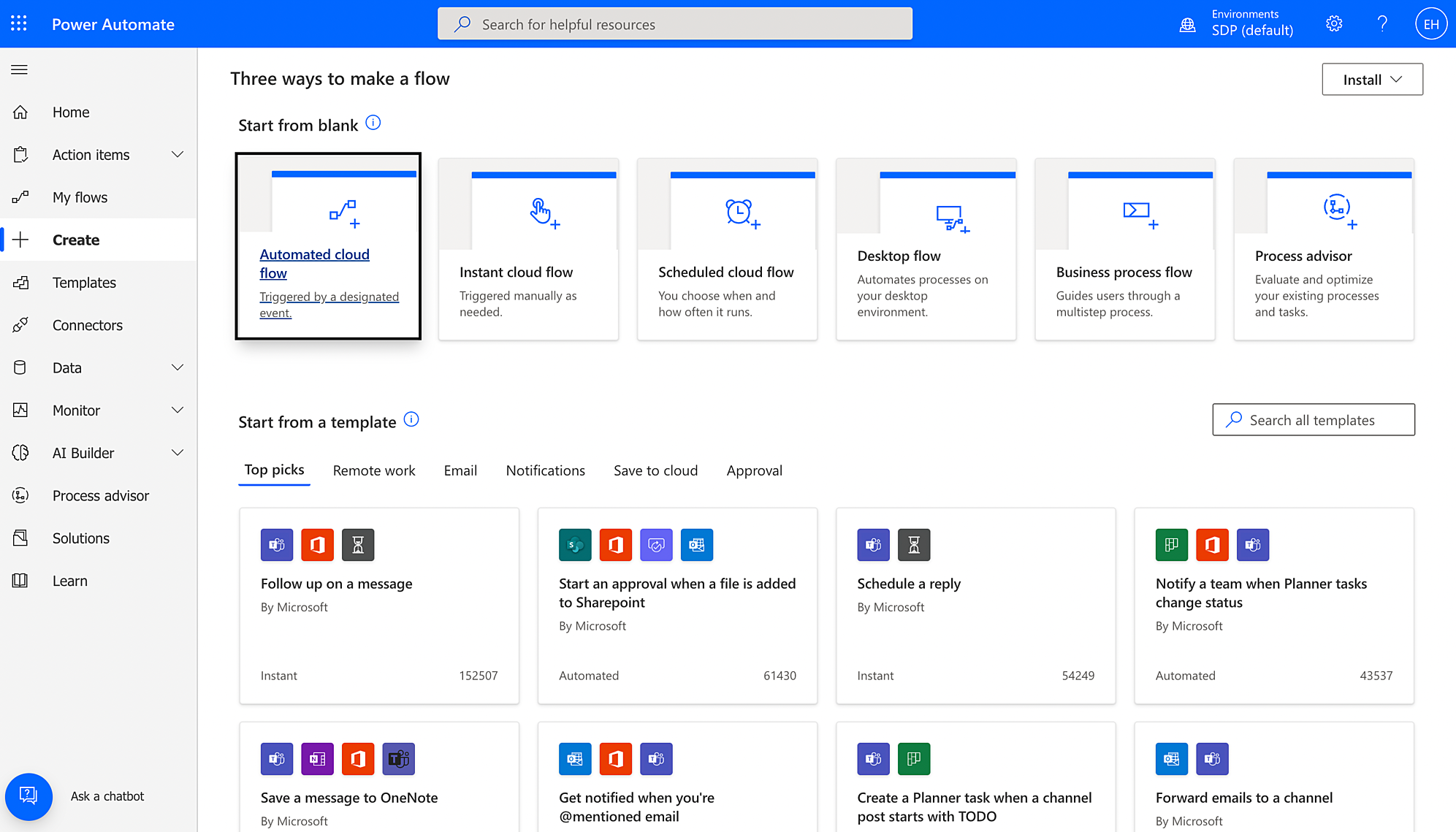Screen dimensions: 1456x832
Task: Click the Planner icon on Notify a team template
Action: pos(1172,545)
